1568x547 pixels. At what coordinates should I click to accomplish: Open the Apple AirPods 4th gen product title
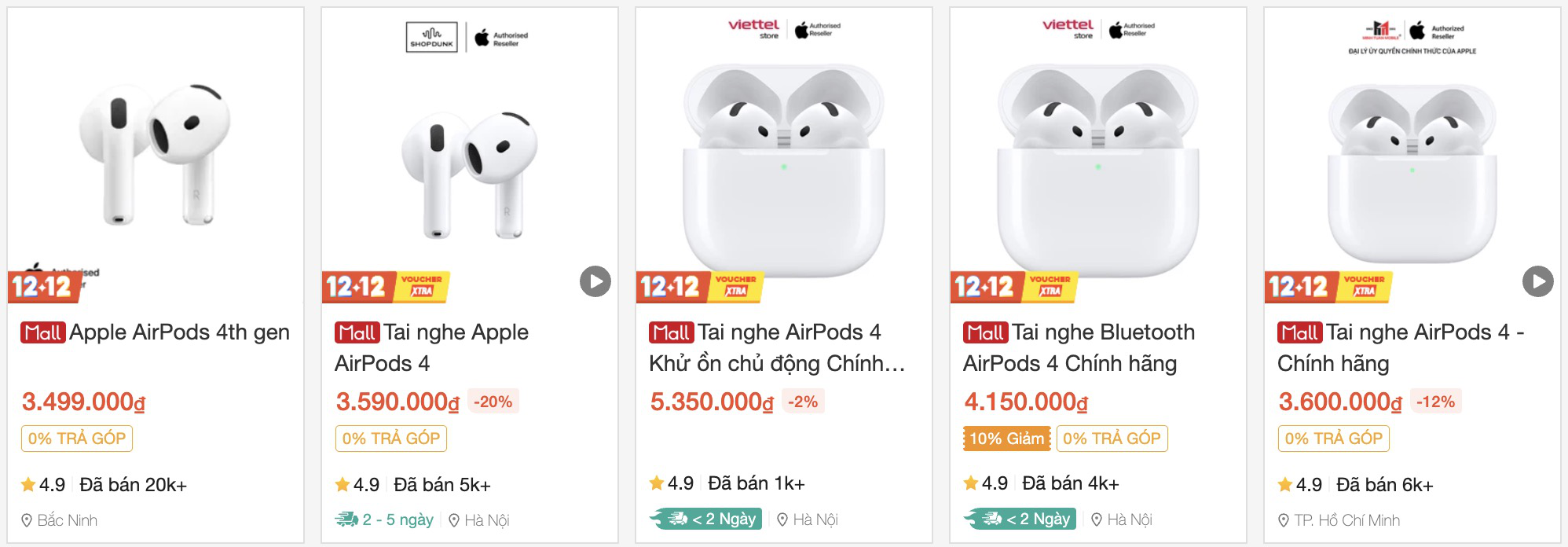pos(179,332)
